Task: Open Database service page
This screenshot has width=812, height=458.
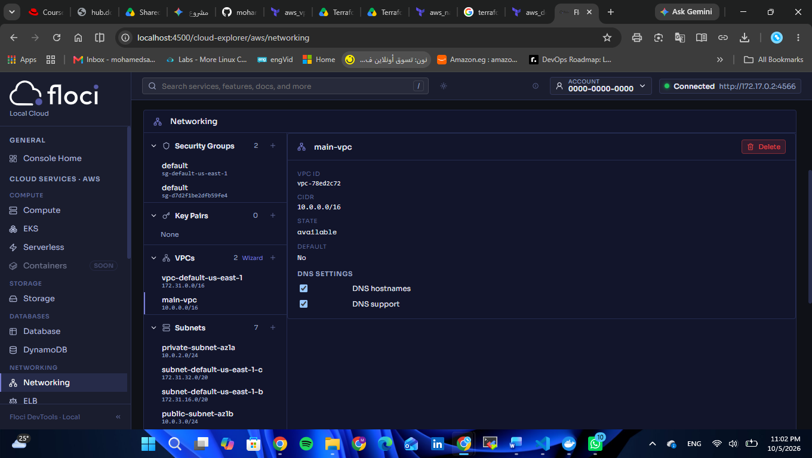Action: [41, 331]
